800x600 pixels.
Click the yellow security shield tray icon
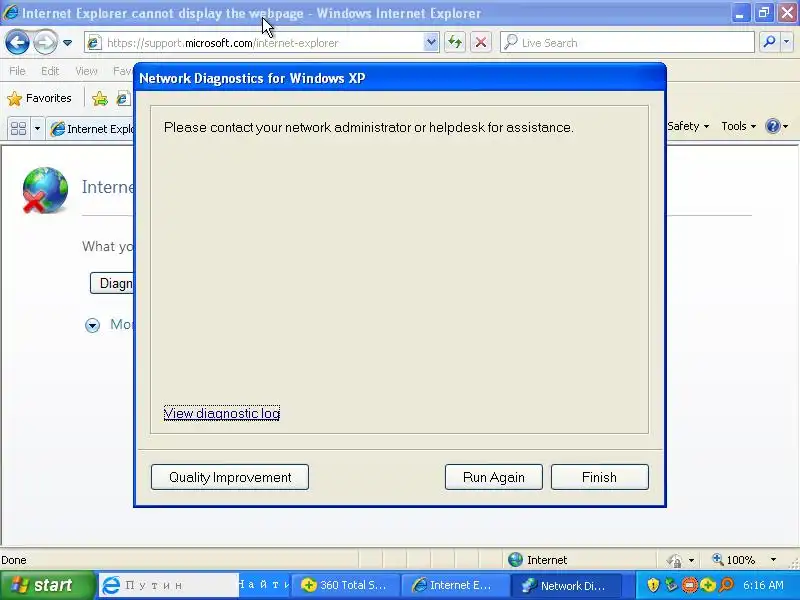tap(653, 585)
